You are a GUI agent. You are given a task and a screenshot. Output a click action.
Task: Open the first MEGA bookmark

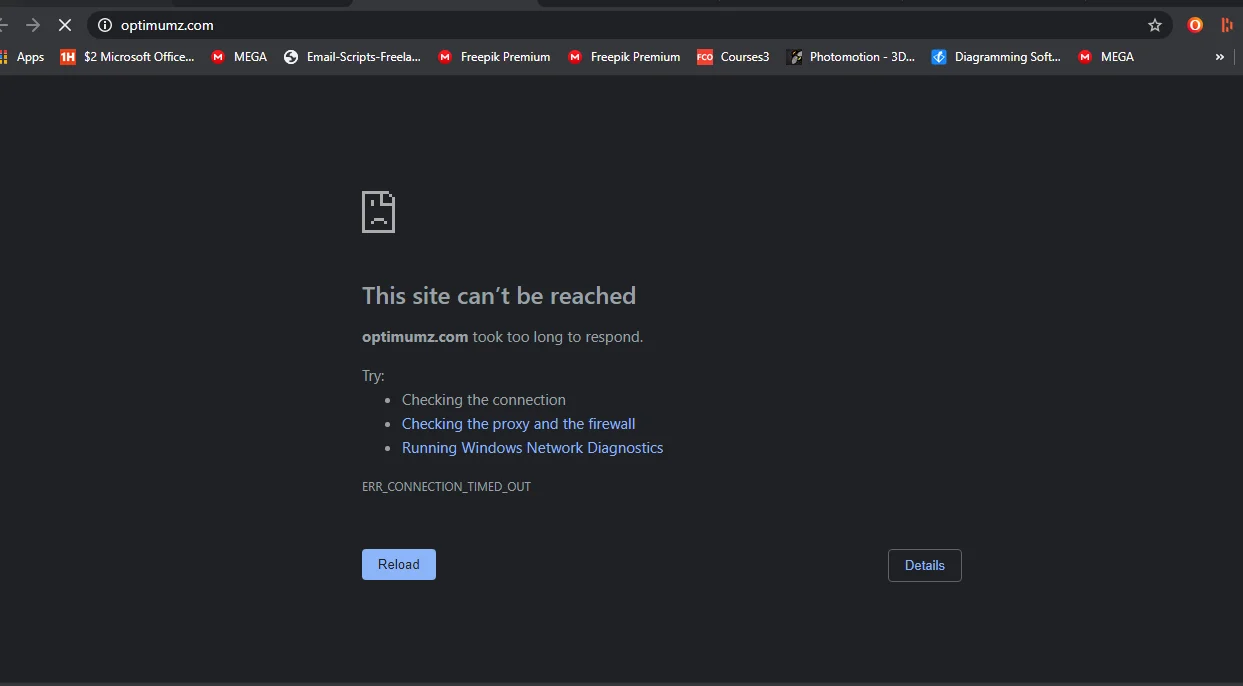click(x=239, y=57)
